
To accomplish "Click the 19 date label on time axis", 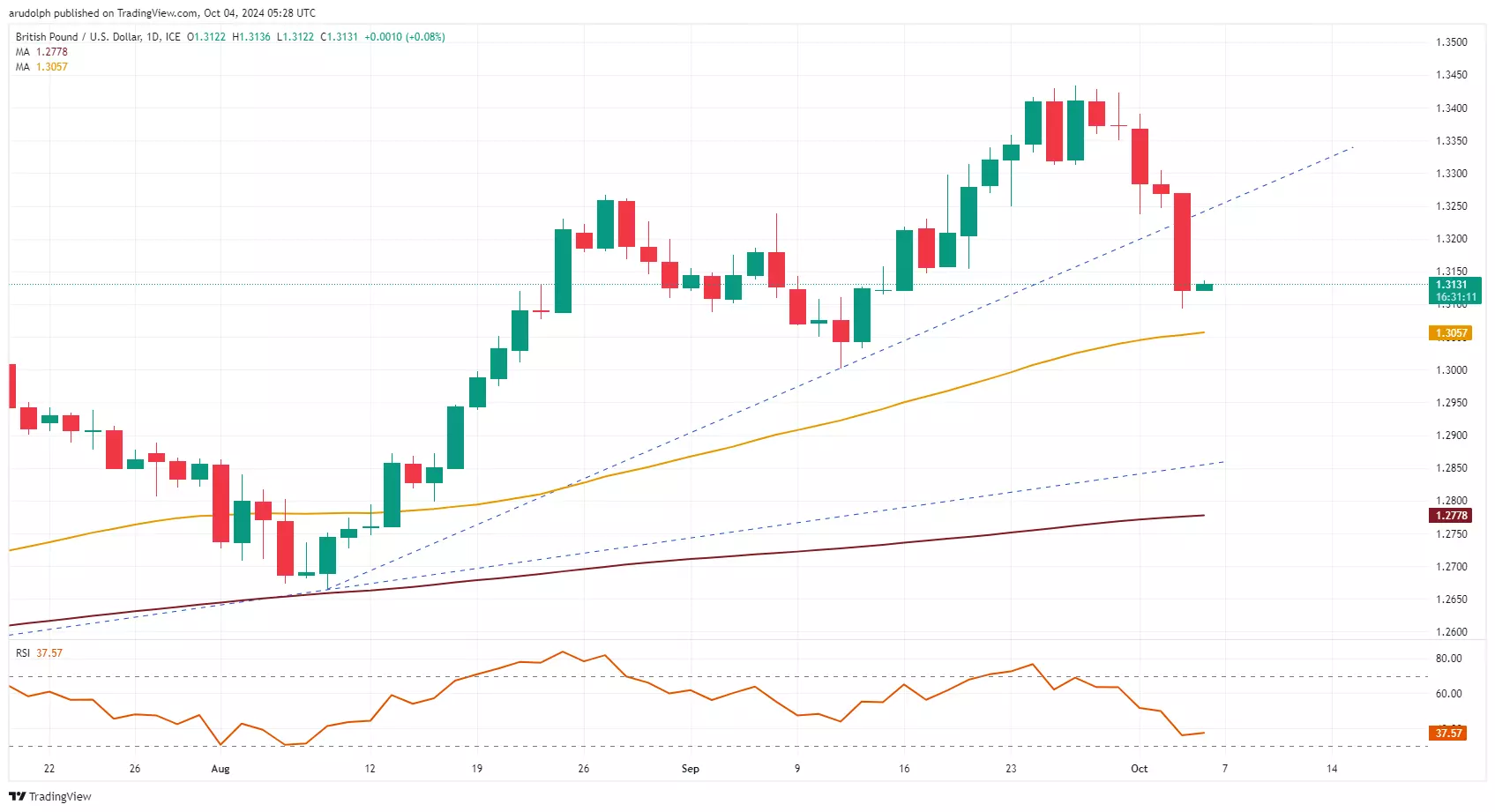I will pos(477,769).
